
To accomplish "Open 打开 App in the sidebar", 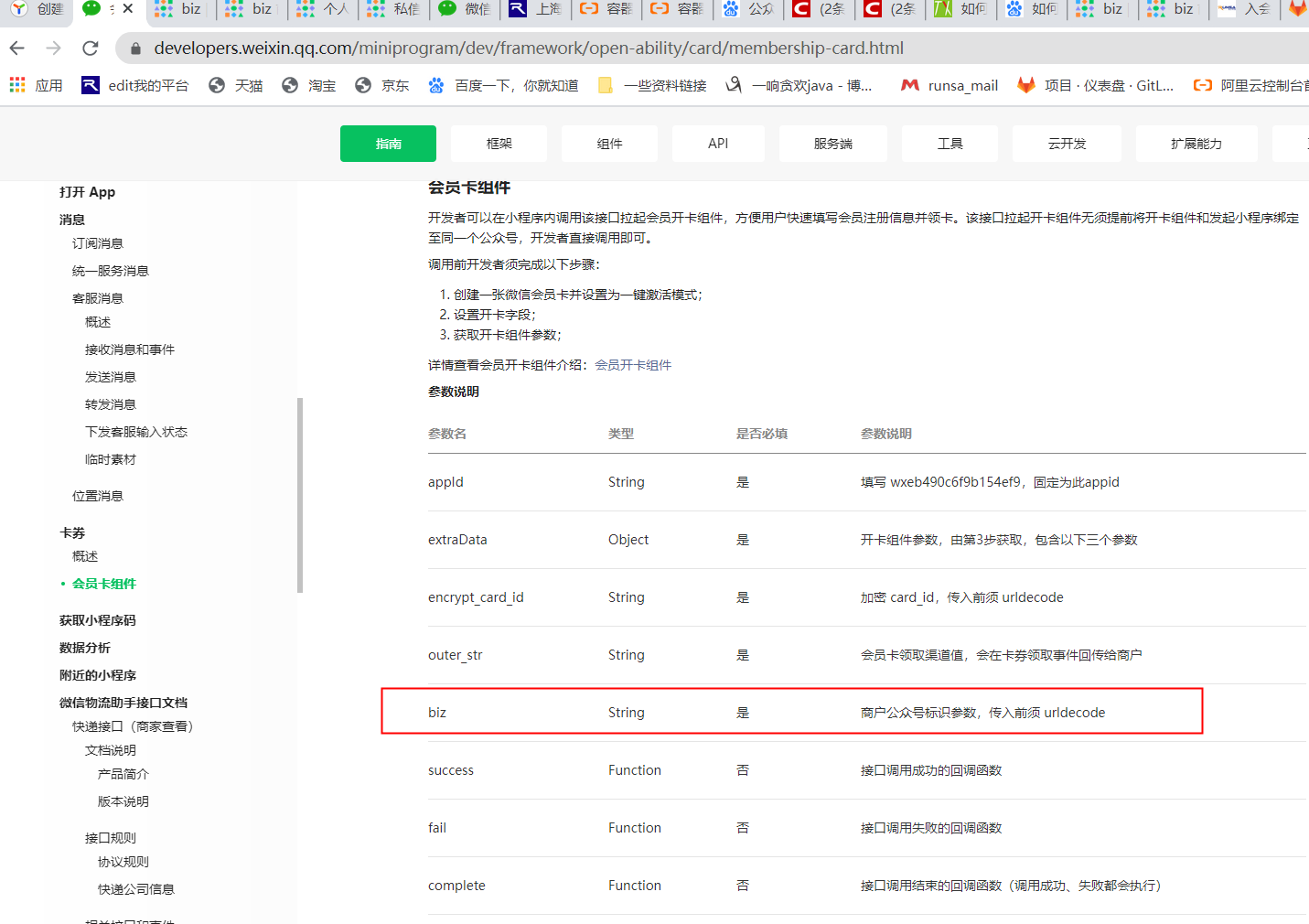I will (88, 192).
